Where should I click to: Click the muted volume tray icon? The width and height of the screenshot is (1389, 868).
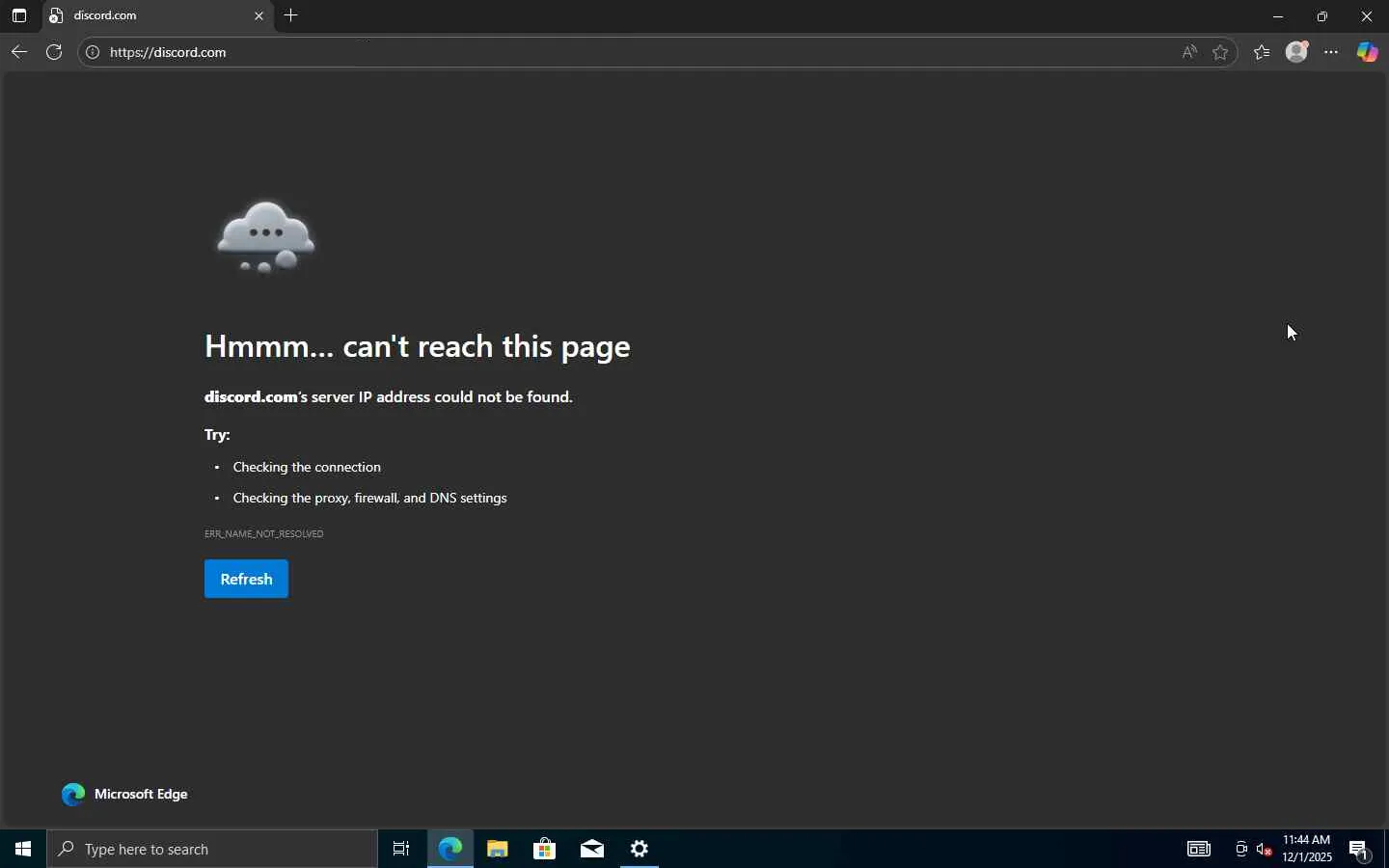pyautogui.click(x=1266, y=849)
